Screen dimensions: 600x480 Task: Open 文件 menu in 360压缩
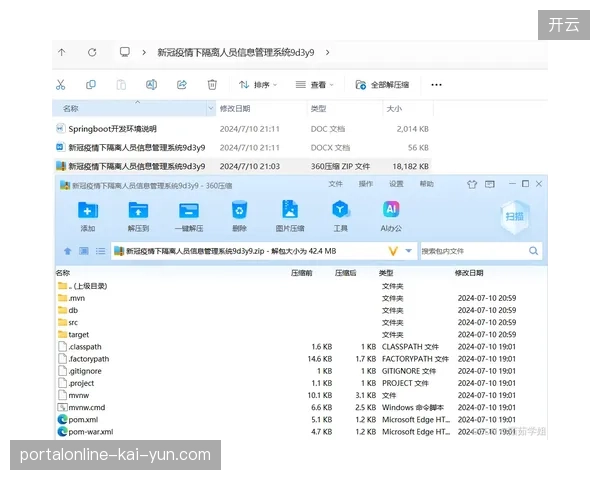point(335,184)
